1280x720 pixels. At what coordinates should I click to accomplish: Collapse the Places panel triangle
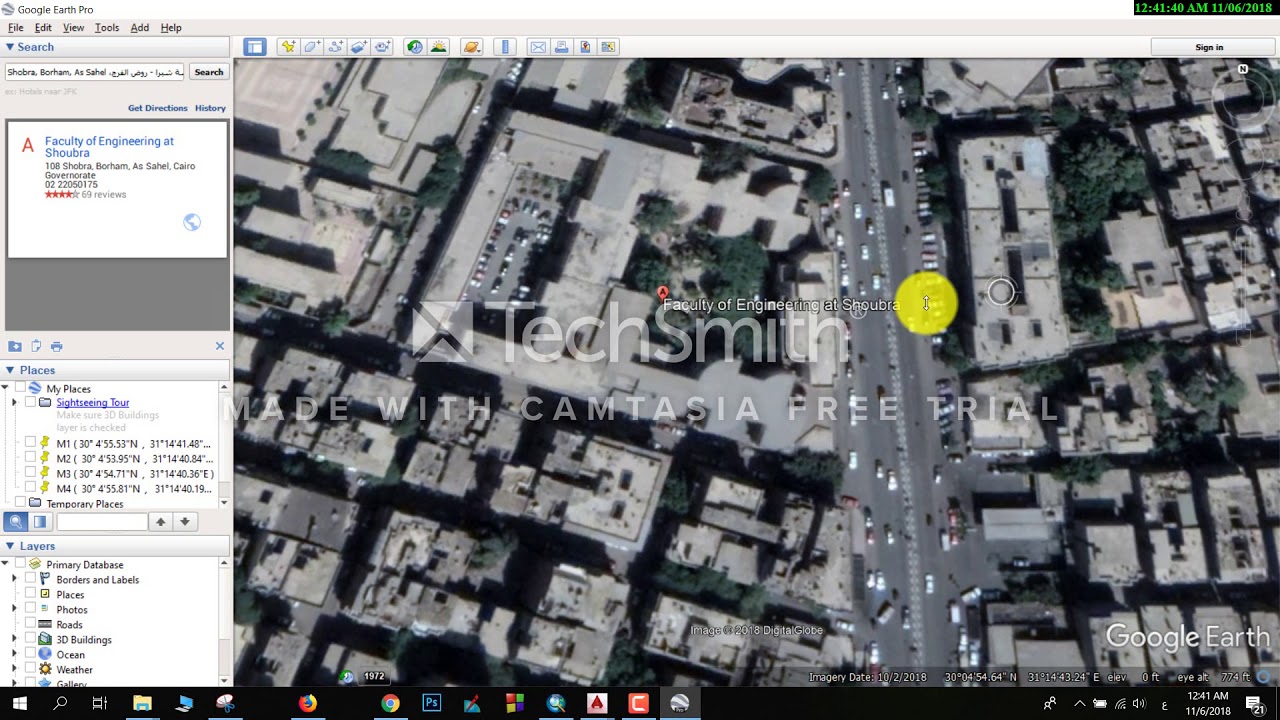pos(10,370)
